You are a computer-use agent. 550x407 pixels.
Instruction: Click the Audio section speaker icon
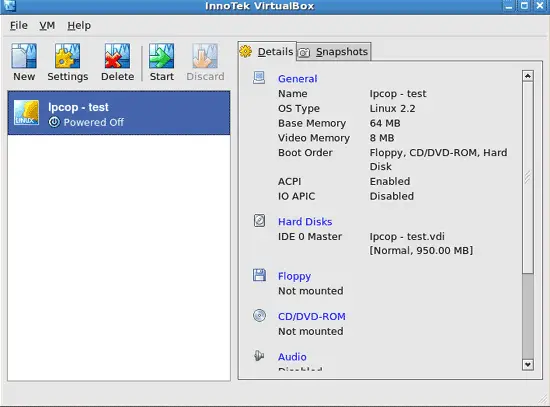259,356
